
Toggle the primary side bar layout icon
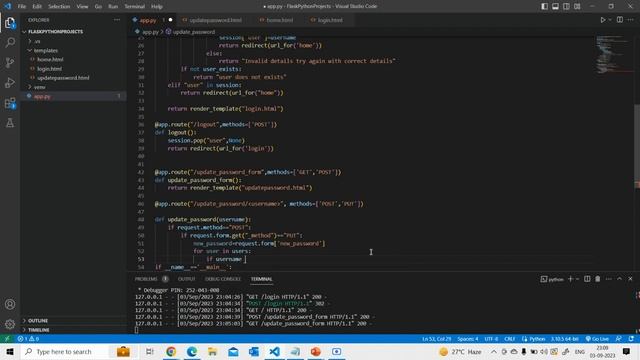pyautogui.click(x=544, y=6)
